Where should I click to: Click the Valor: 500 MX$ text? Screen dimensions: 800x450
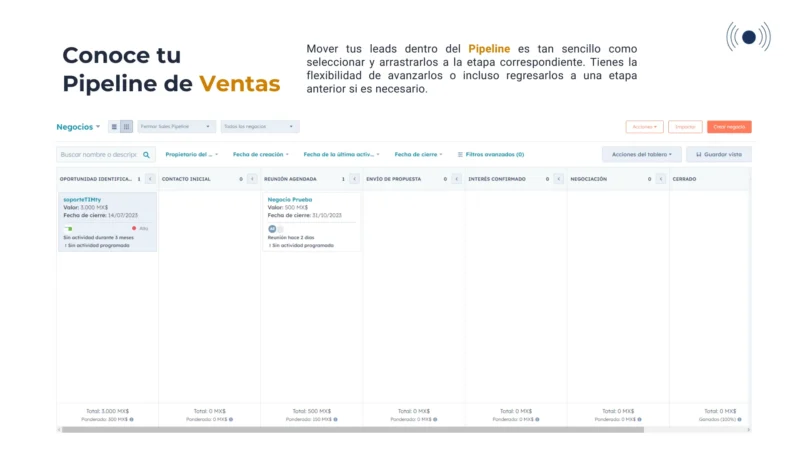288,208
